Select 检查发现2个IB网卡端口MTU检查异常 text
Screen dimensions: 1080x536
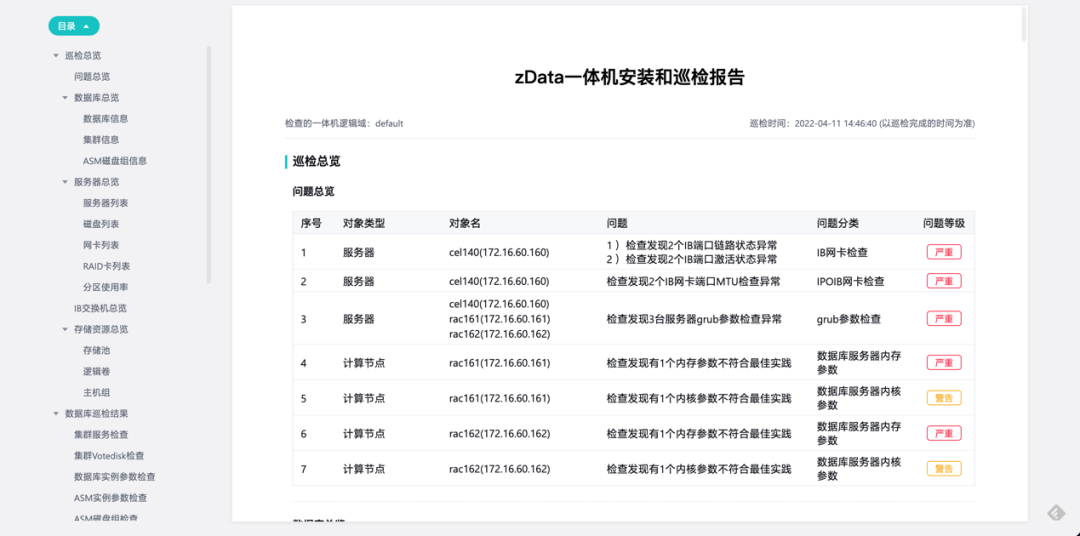coord(694,281)
